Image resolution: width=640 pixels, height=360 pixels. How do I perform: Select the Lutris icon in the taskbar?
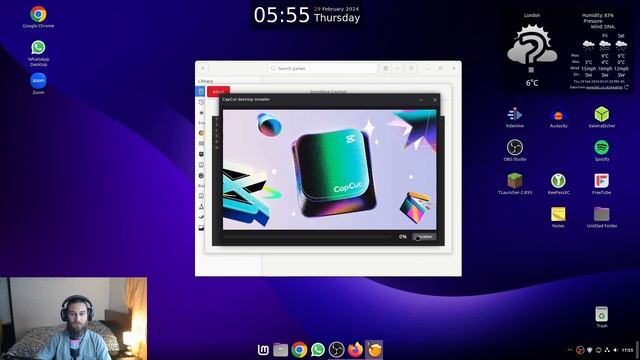[374, 350]
